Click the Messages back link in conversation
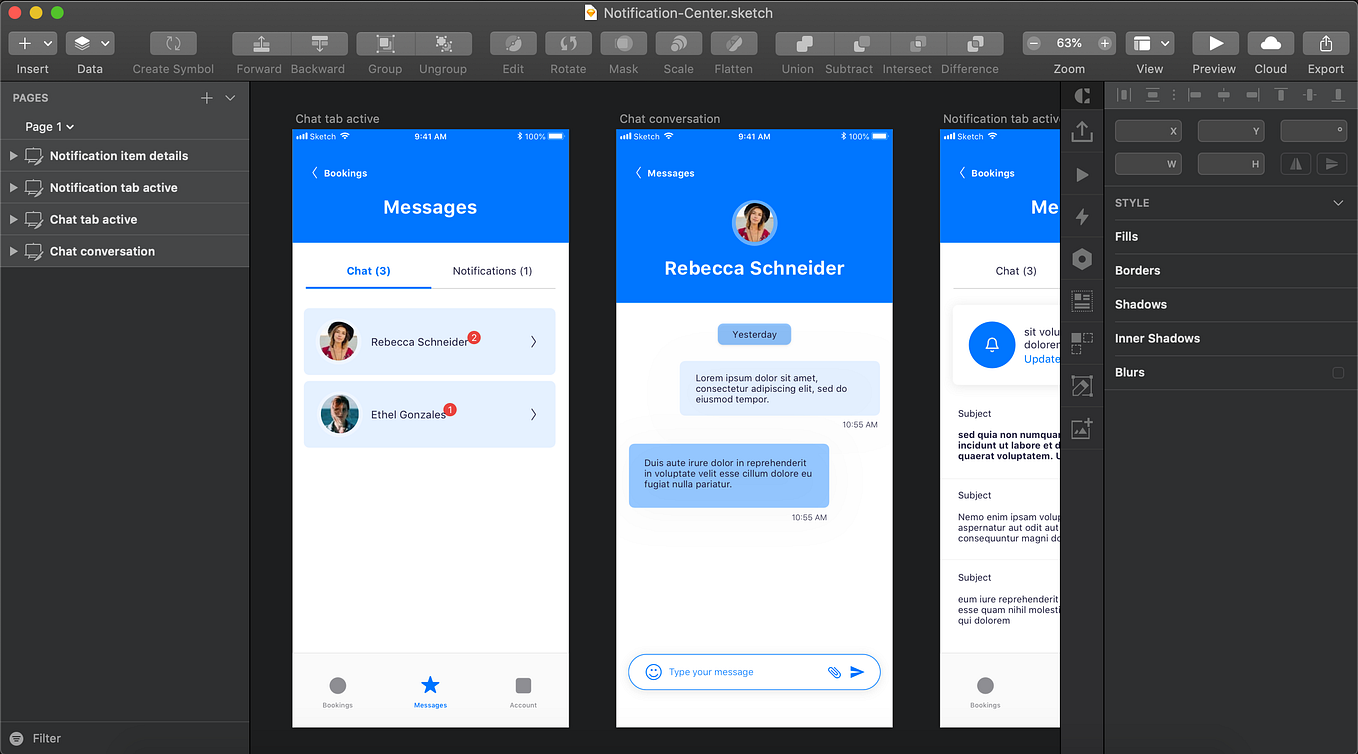 pyautogui.click(x=665, y=173)
